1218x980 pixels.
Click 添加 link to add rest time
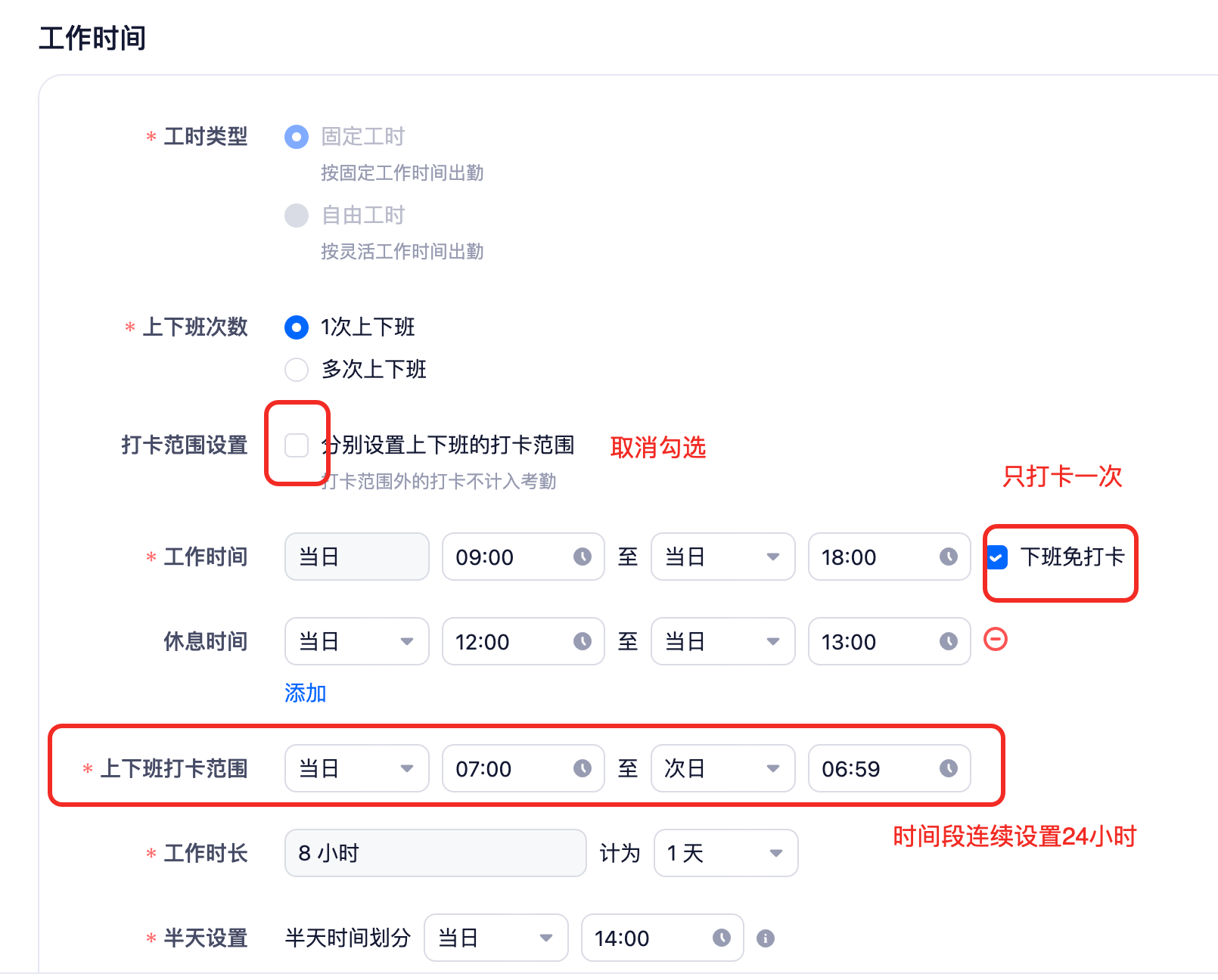(x=305, y=693)
